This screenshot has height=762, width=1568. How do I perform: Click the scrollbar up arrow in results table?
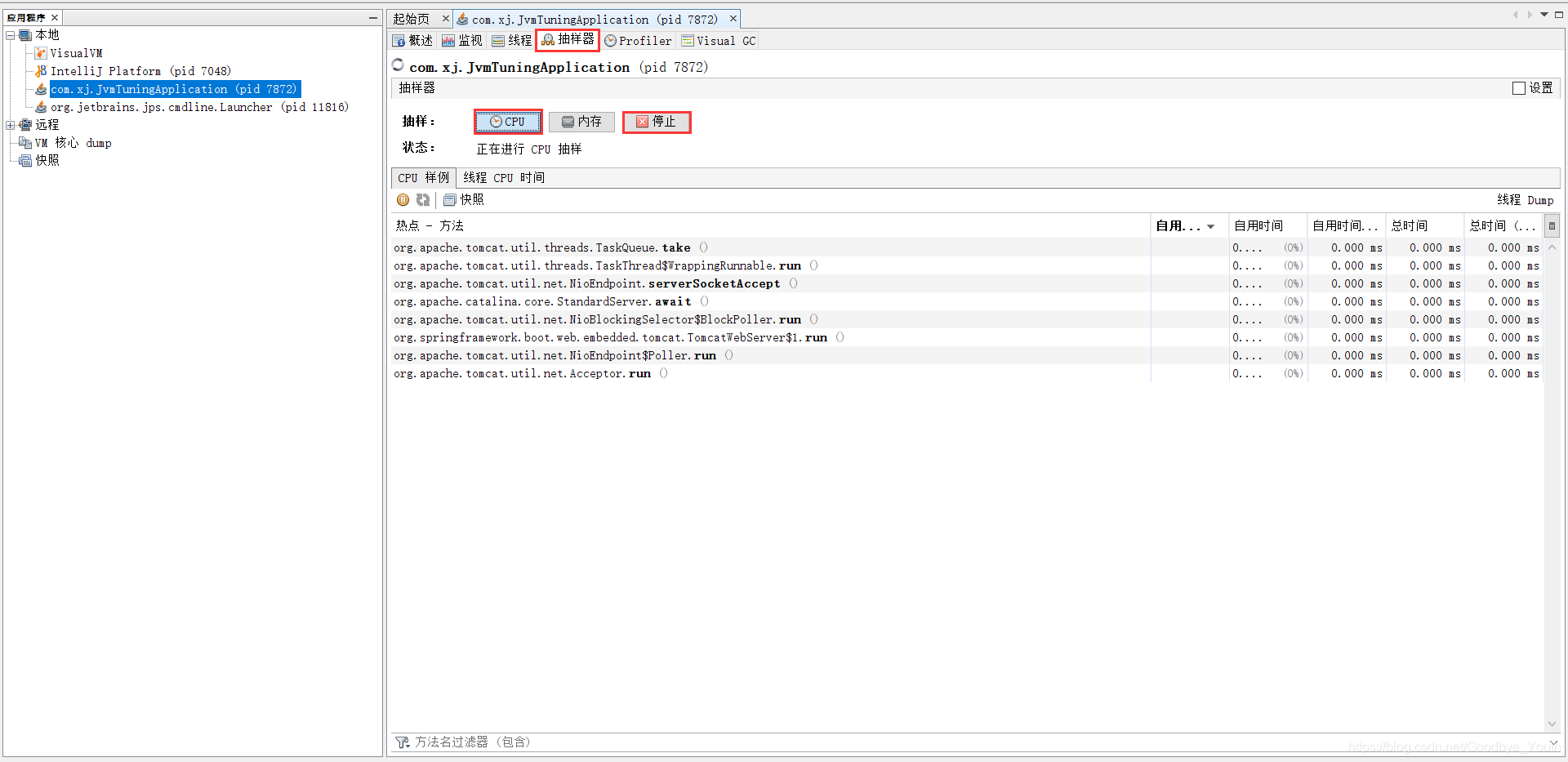click(x=1552, y=247)
